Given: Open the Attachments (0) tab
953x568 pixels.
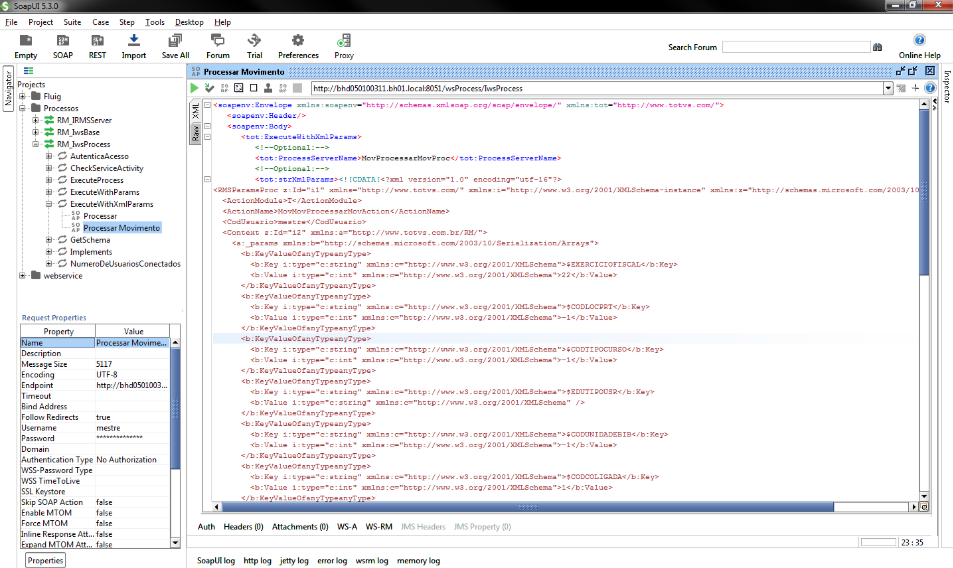Looking at the screenshot, I should (300, 527).
